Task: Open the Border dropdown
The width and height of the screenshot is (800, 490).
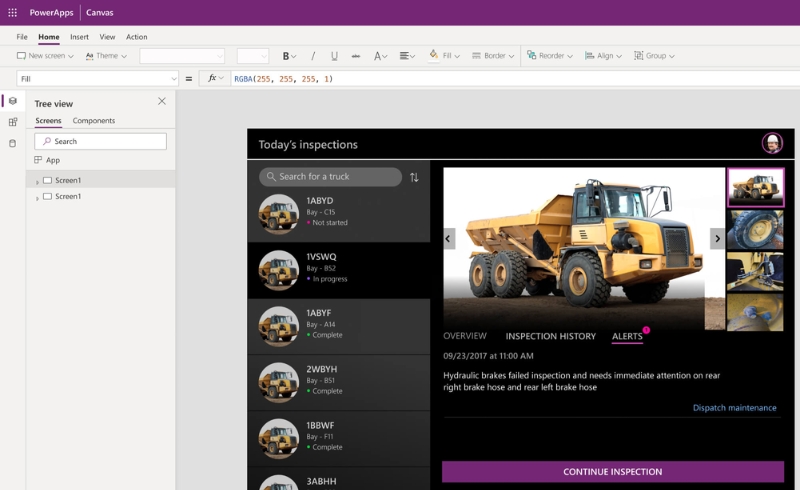Action: pyautogui.click(x=492, y=56)
